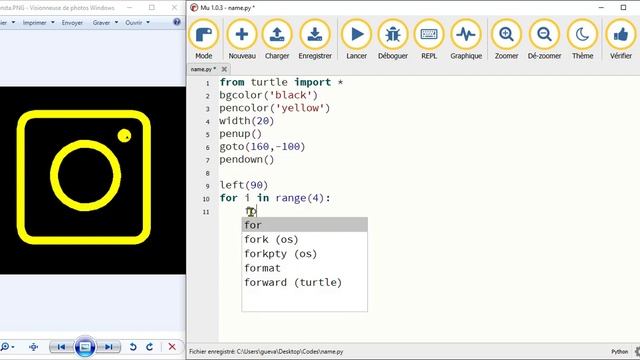
Task: Click code line pencolor('yellow')
Action: tap(274, 108)
